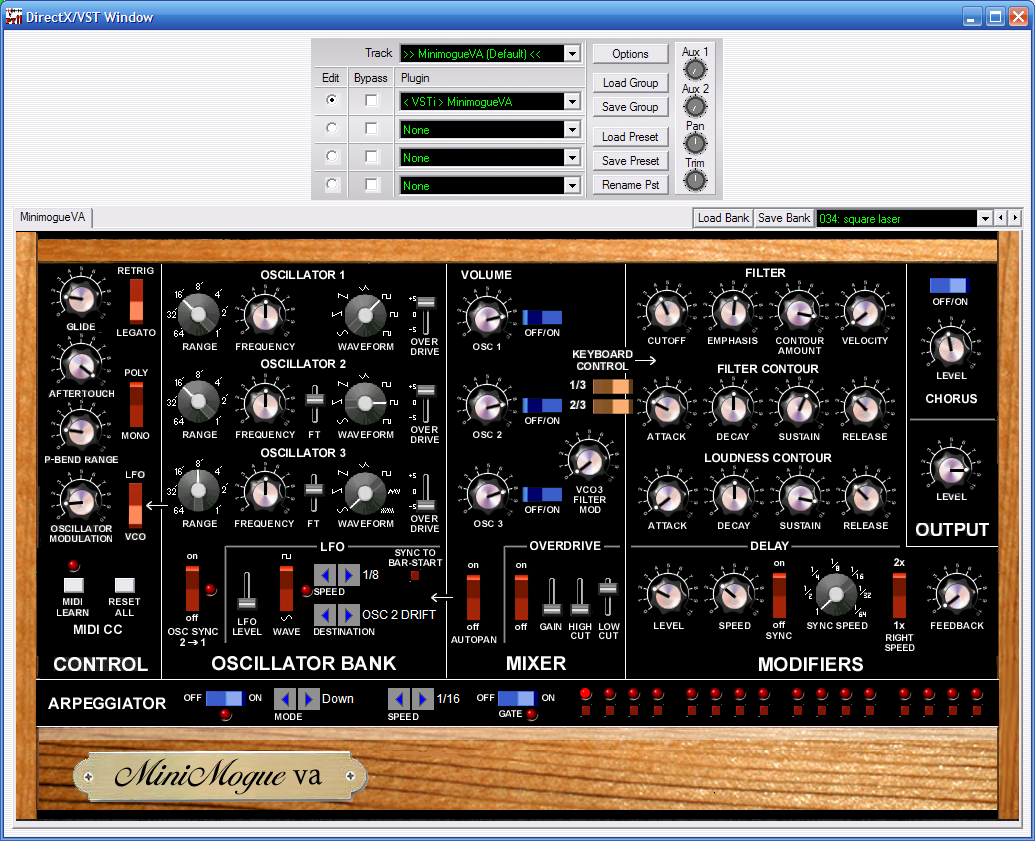Adjust the filter Cutoff knob
1035x841 pixels.
point(667,311)
